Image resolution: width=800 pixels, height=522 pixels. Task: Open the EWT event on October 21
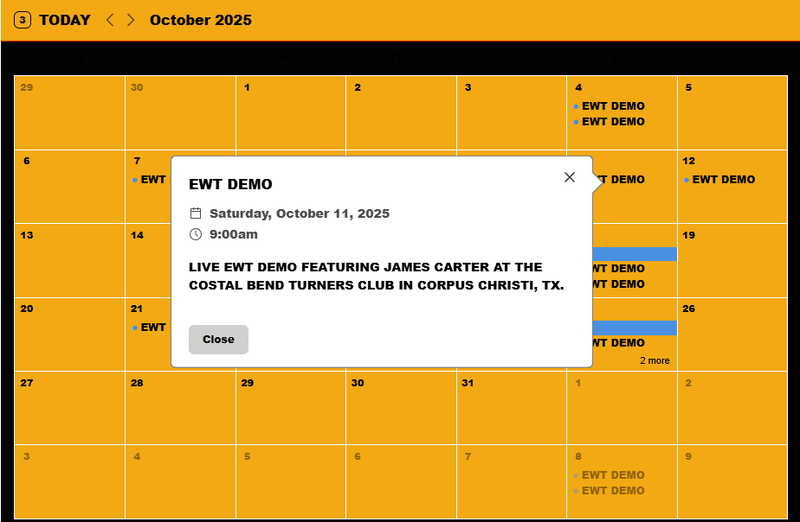(x=152, y=327)
